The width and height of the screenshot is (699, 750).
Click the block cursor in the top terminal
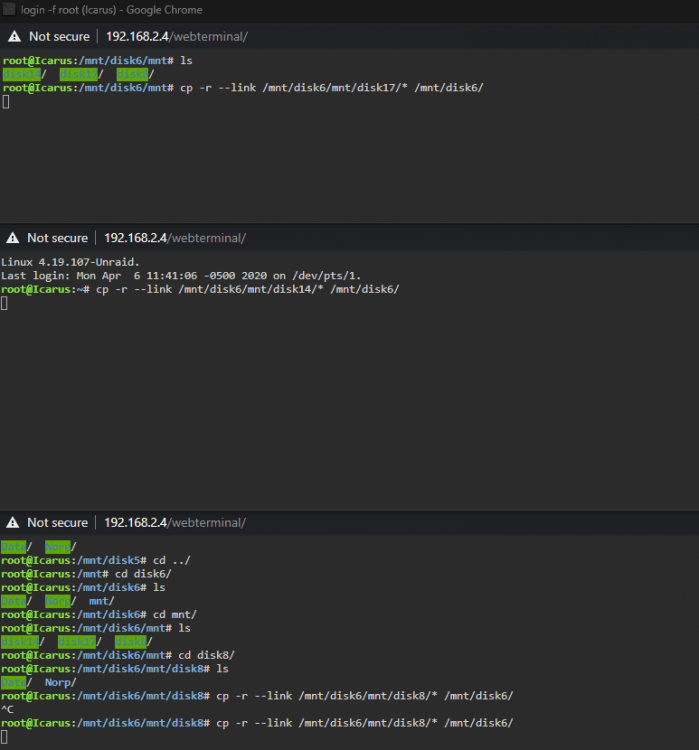(x=6, y=102)
